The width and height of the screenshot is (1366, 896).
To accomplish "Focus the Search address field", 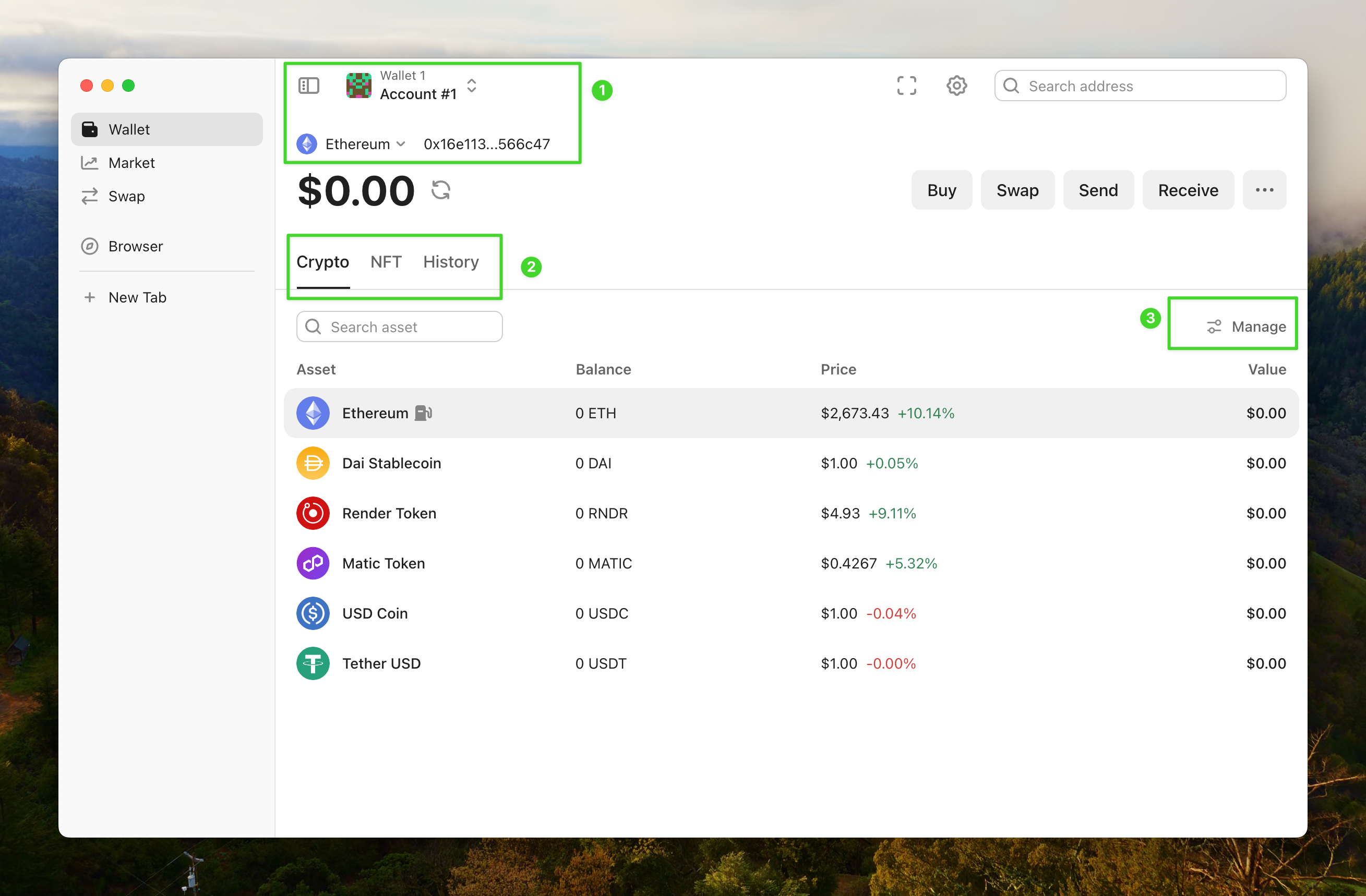I will point(1141,86).
